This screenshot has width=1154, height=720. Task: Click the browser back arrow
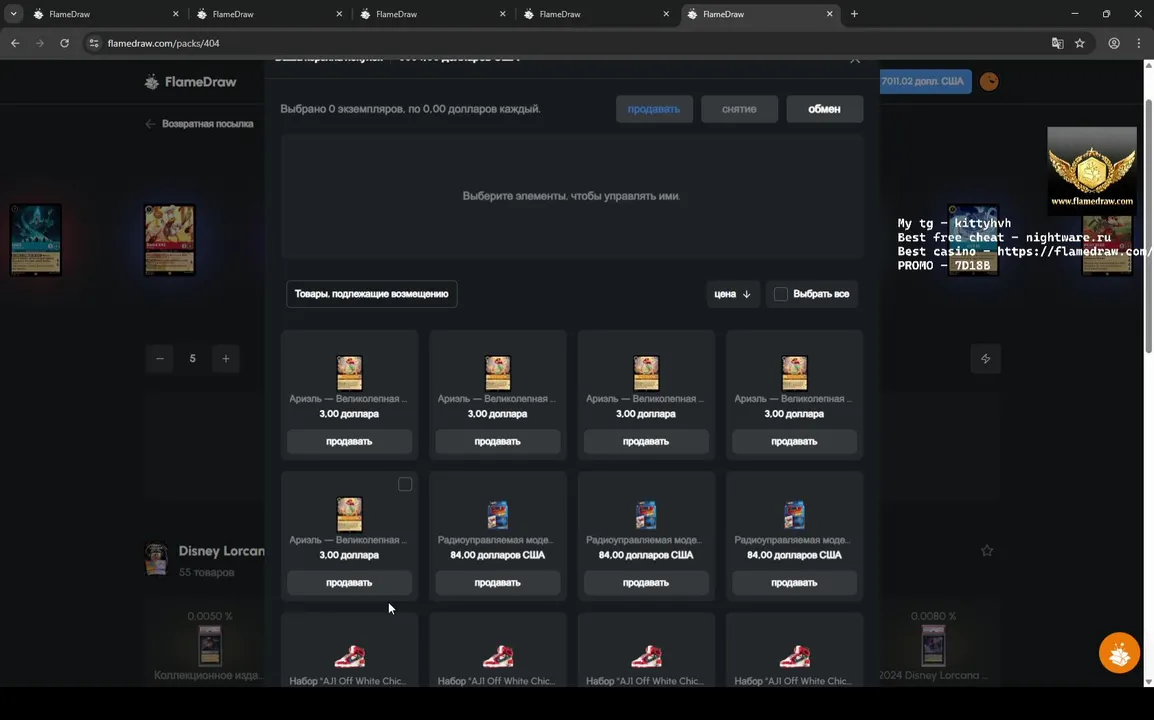[15, 43]
